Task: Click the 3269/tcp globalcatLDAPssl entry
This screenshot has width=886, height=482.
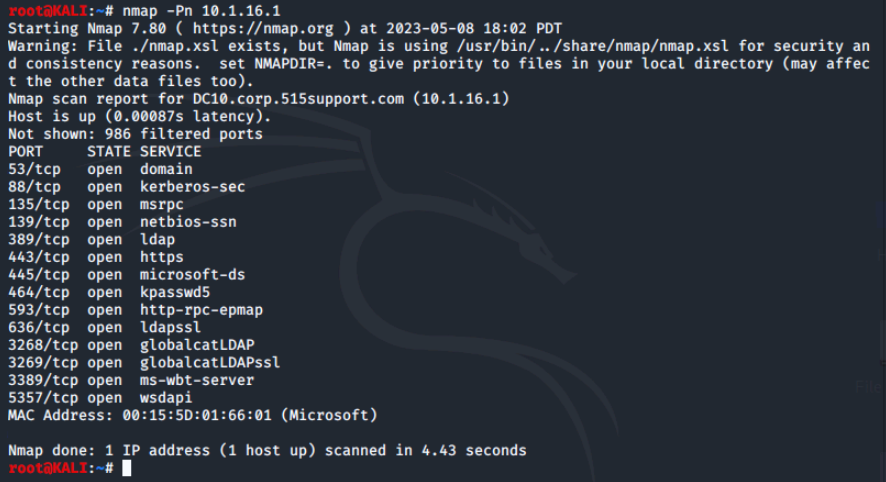Action: point(144,362)
